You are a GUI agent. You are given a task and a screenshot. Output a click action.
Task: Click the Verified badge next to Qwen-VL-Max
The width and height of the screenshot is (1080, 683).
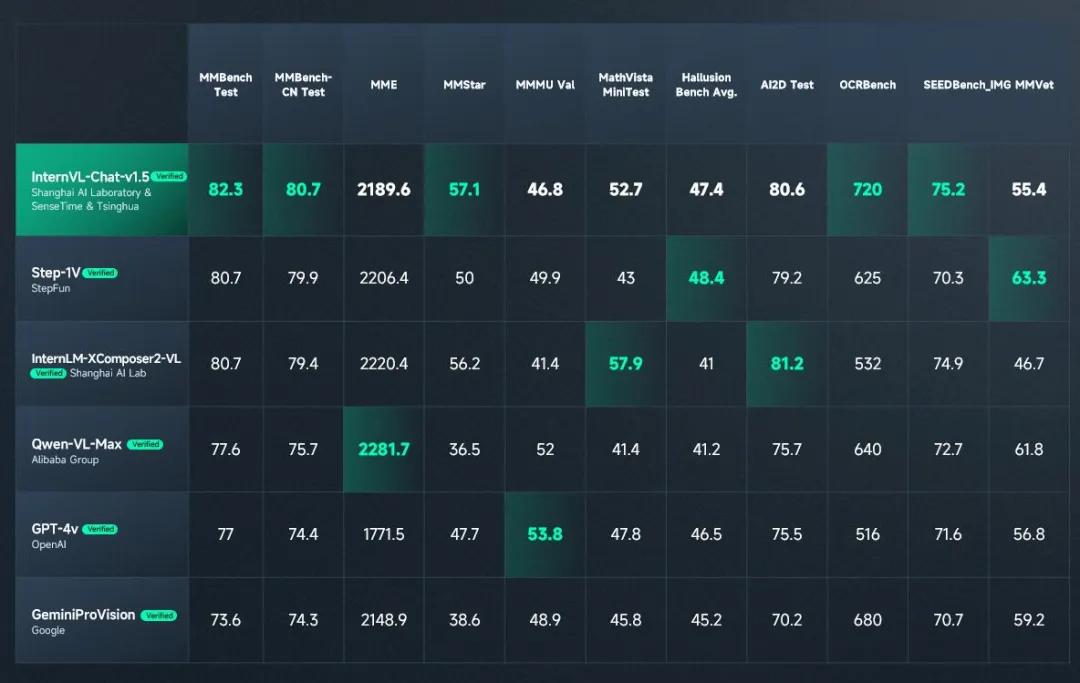point(145,444)
